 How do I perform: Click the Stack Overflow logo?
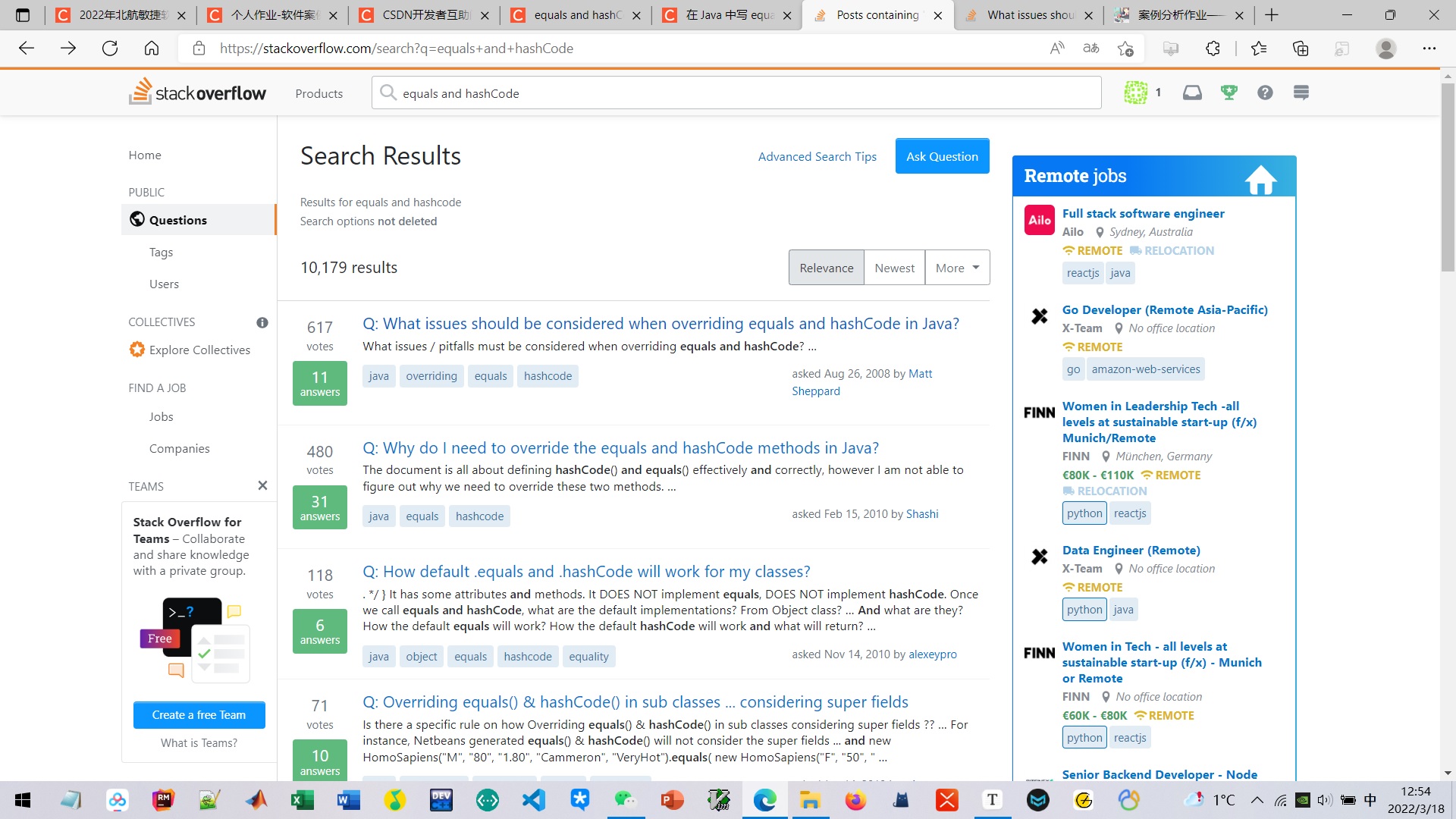198,93
